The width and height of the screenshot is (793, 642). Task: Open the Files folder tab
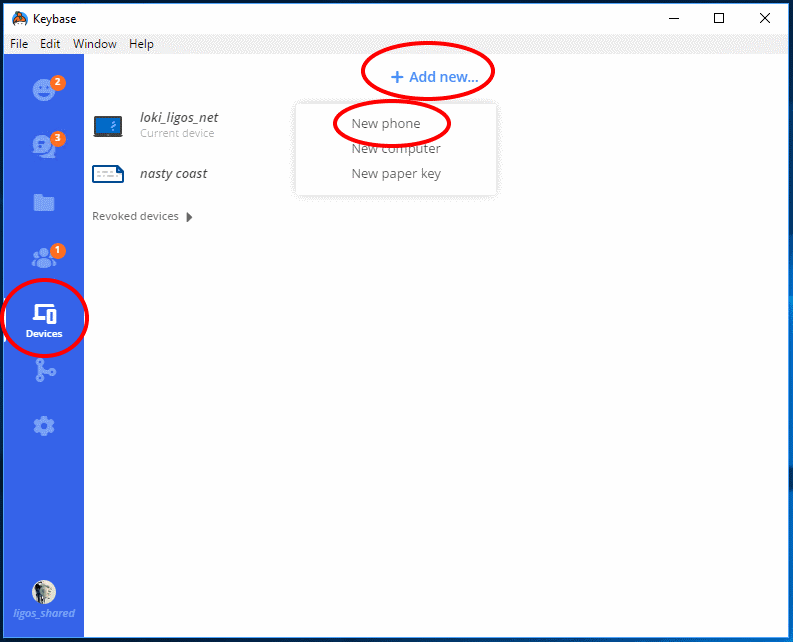44,202
